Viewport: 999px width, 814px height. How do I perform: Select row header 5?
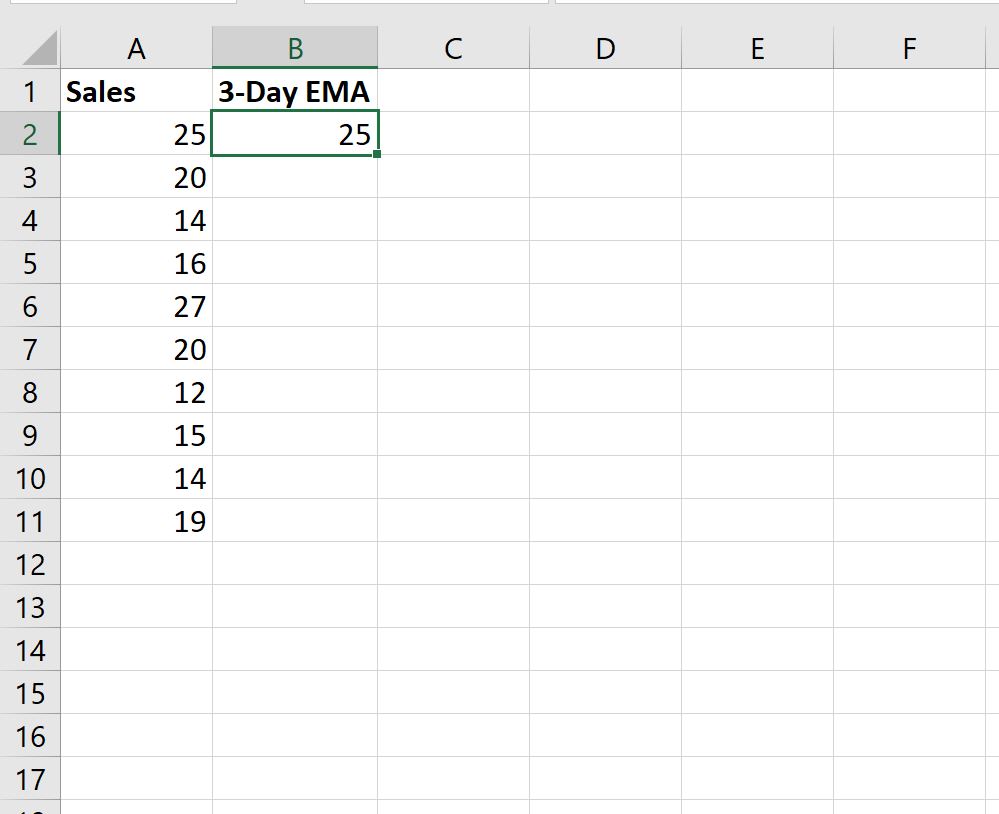click(x=30, y=263)
